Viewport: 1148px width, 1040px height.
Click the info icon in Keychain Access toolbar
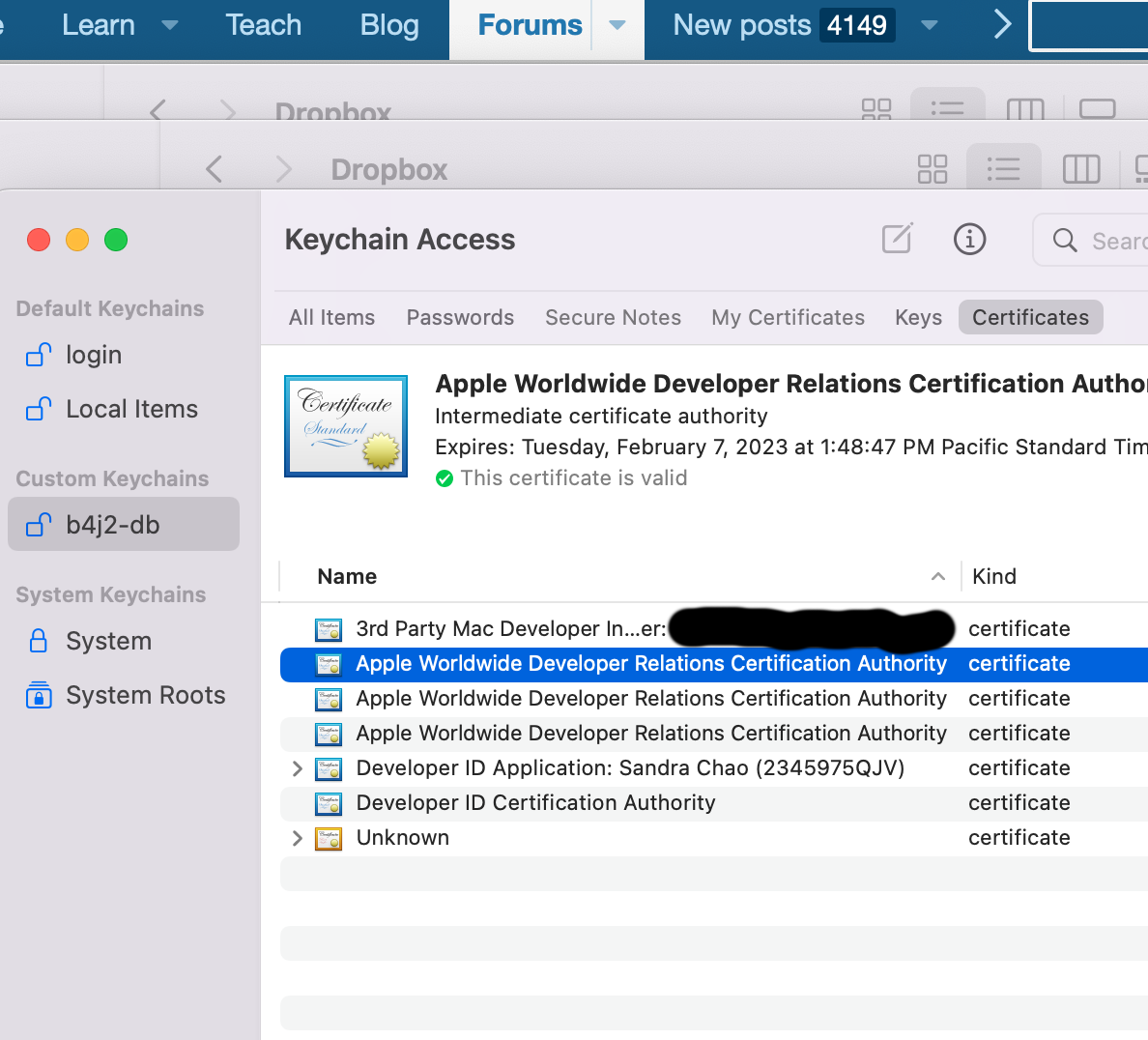coord(969,239)
